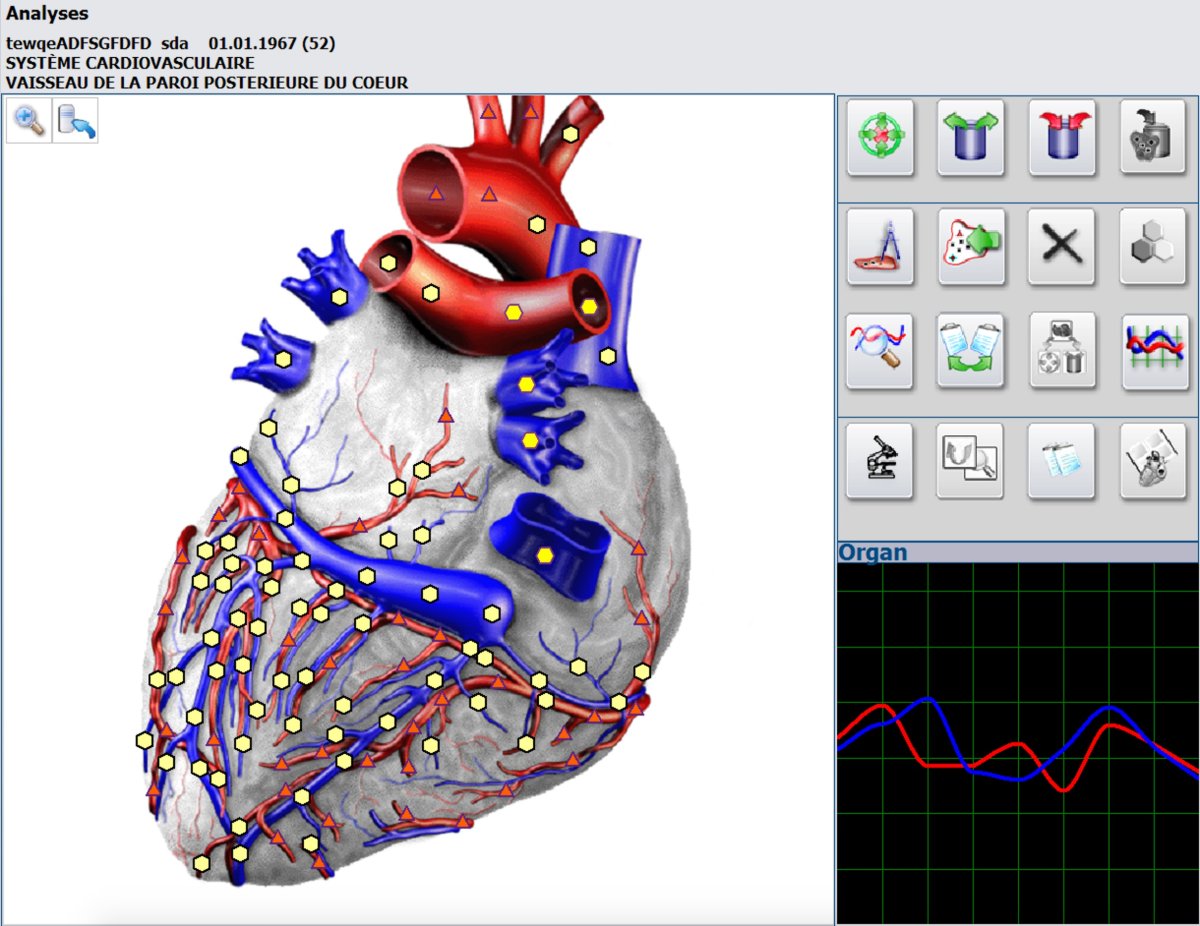Click the magnifier over curves icon
The width and height of the screenshot is (1200, 926).
(x=880, y=350)
